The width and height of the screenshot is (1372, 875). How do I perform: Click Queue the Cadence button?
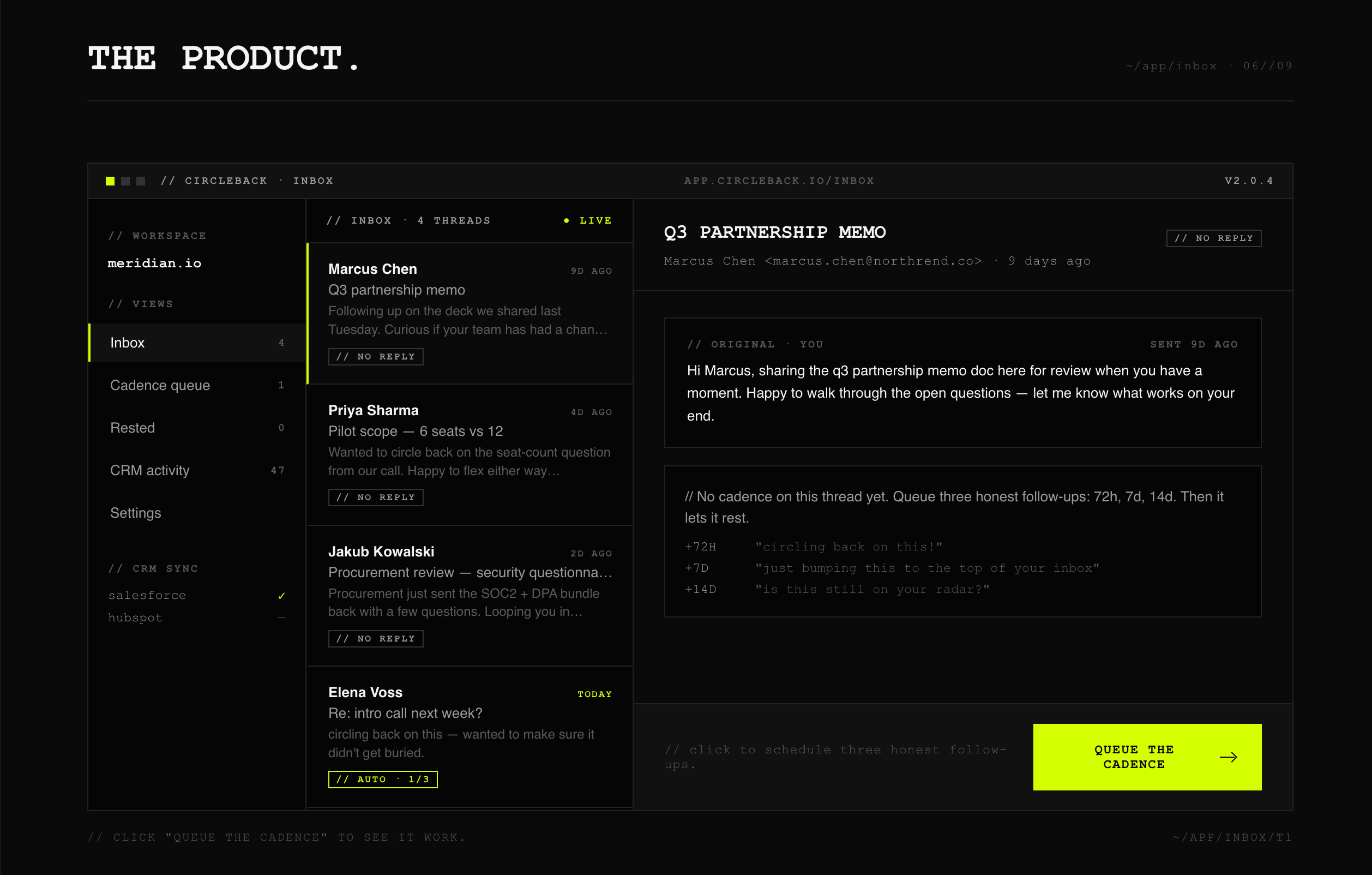[x=1147, y=757]
